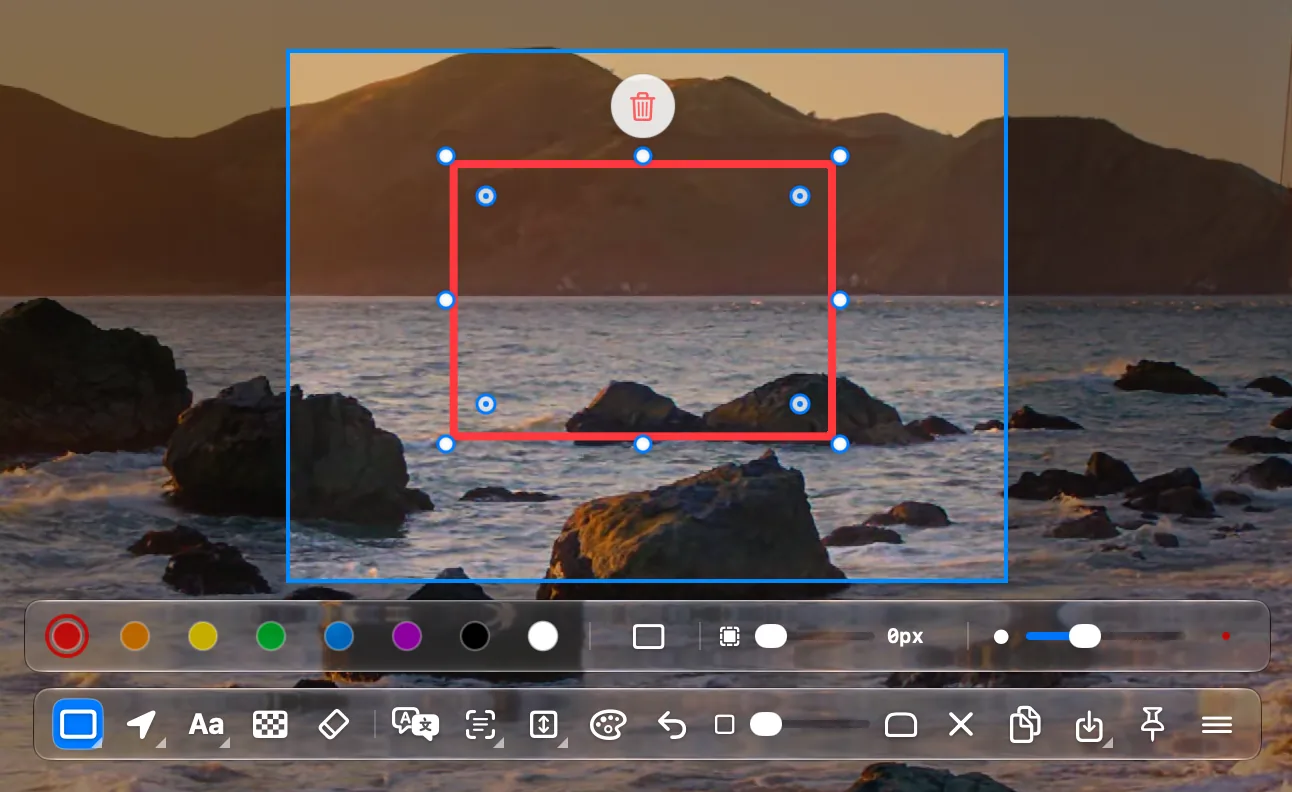Select the mosaic pixelate tool

270,724
